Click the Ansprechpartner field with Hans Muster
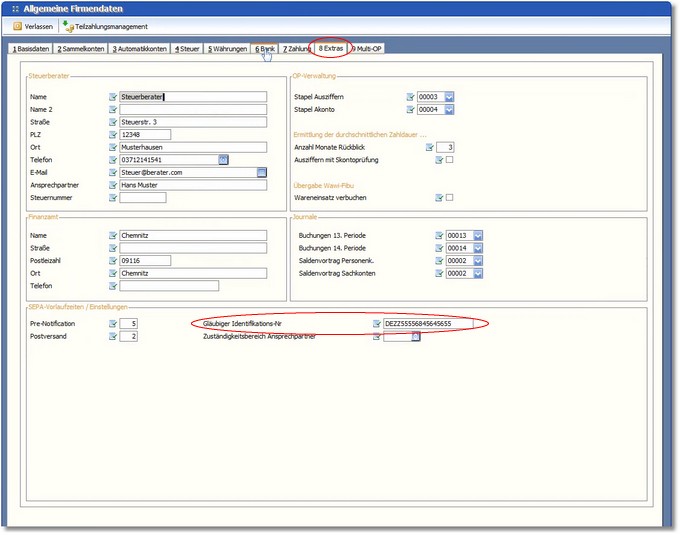The width and height of the screenshot is (680, 535). click(x=192, y=185)
